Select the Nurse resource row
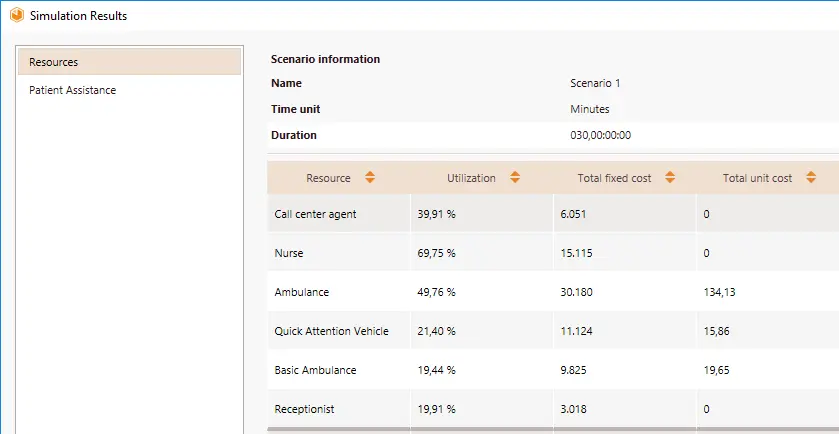The width and height of the screenshot is (839, 434). coord(553,253)
